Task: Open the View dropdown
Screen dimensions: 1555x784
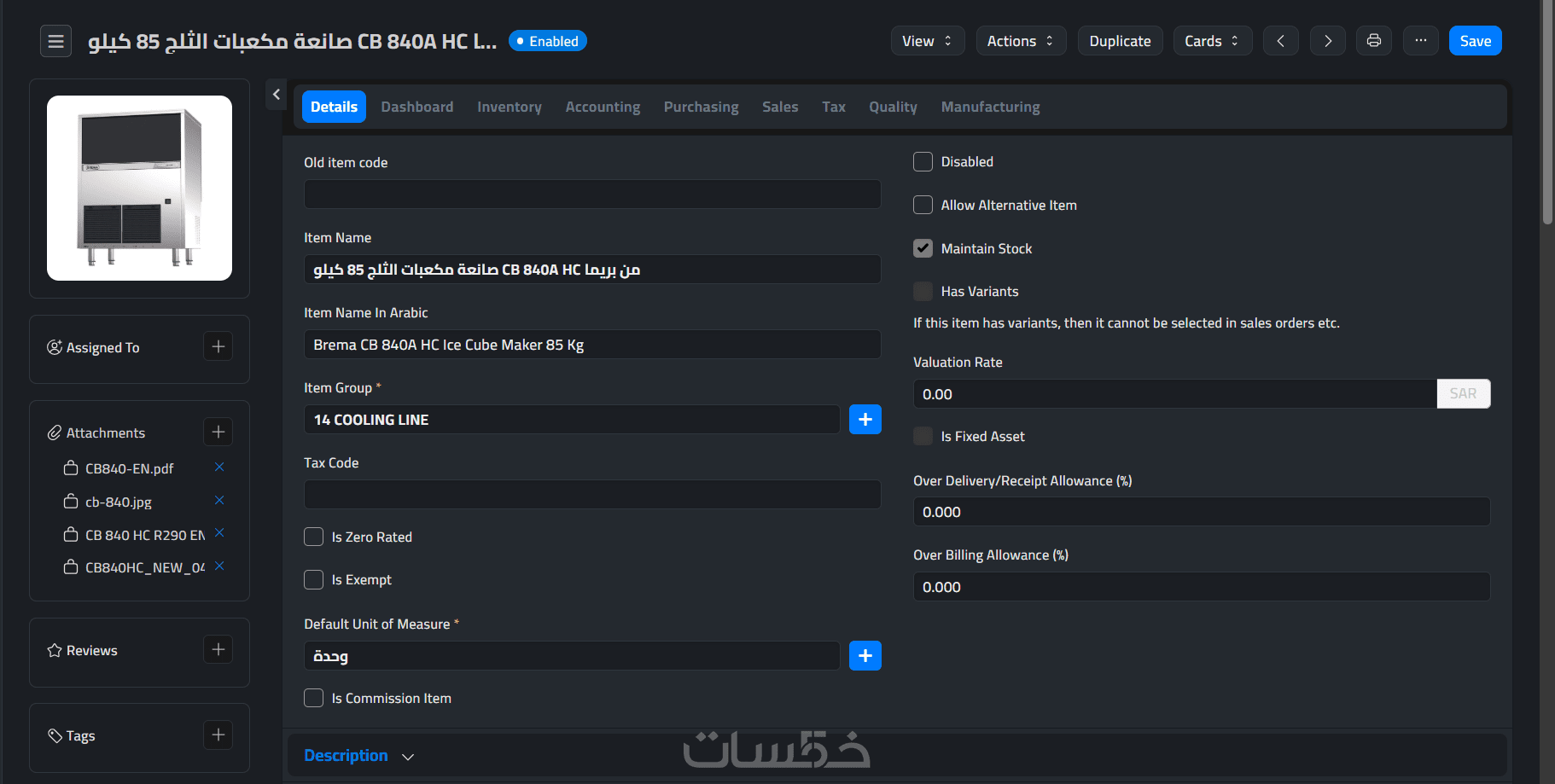Action: click(928, 41)
